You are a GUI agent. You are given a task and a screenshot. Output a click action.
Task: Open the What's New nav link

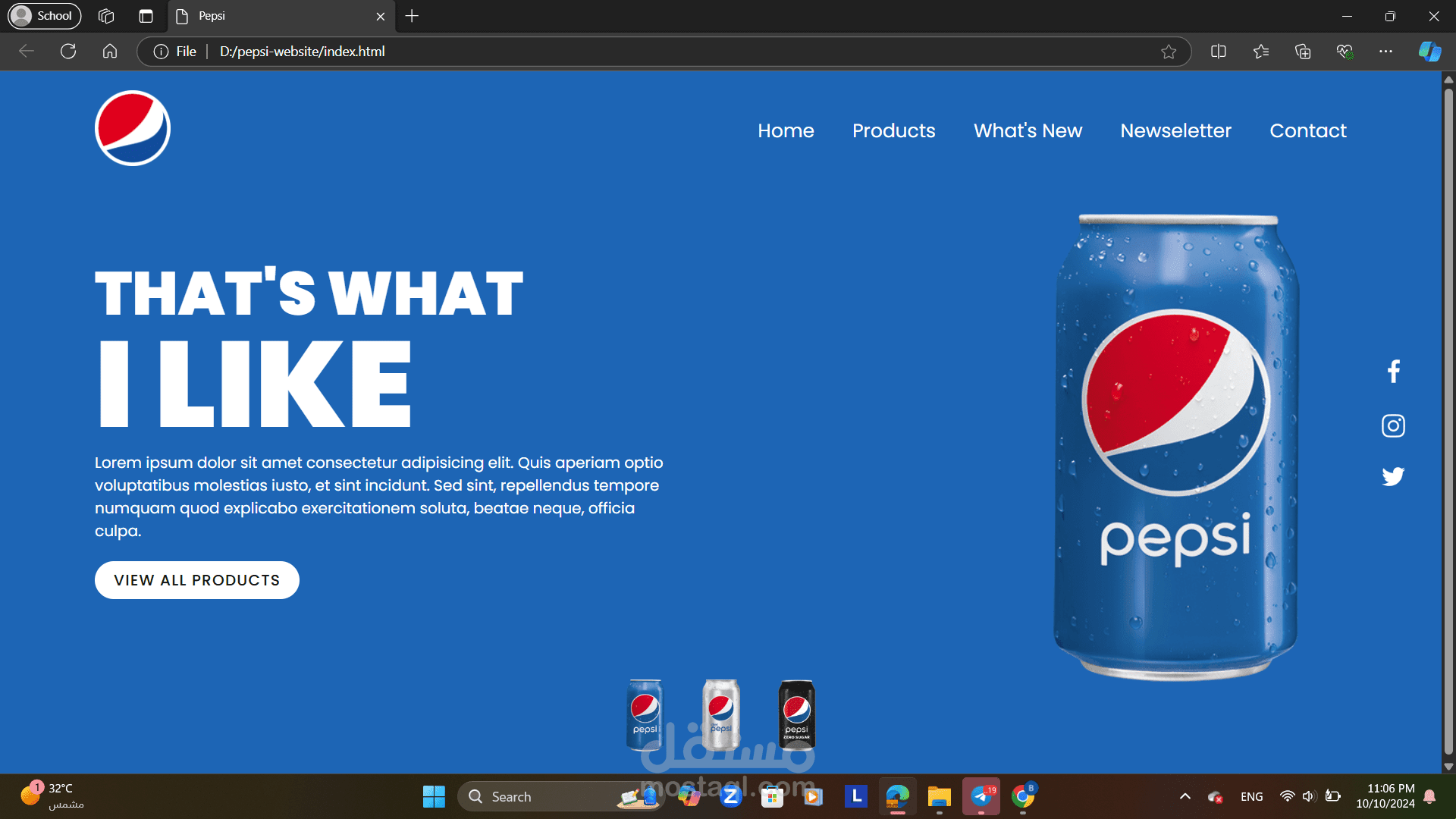[1028, 130]
